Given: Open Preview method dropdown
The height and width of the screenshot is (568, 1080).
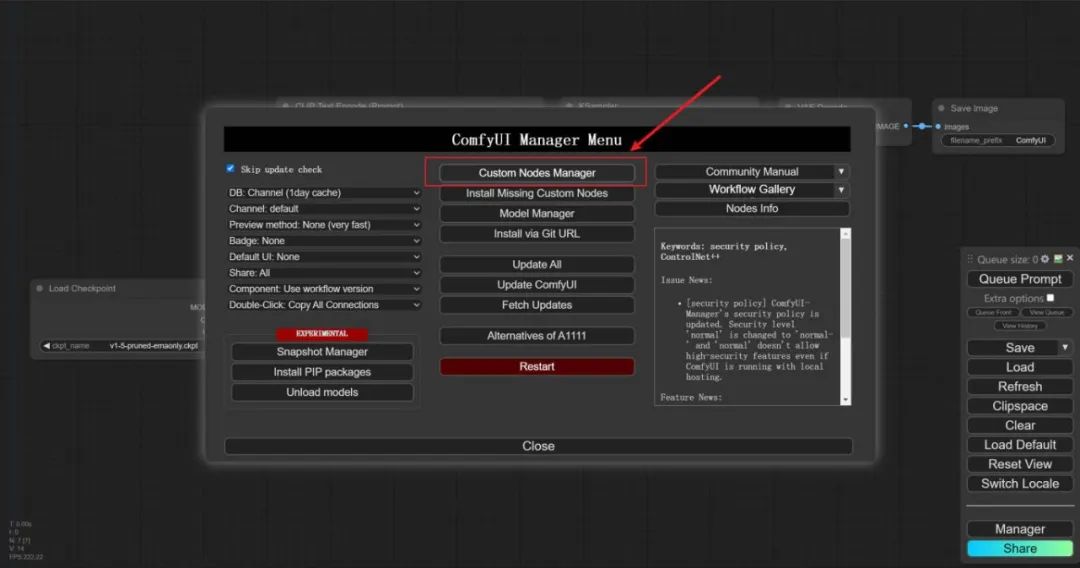Looking at the screenshot, I should click(324, 224).
